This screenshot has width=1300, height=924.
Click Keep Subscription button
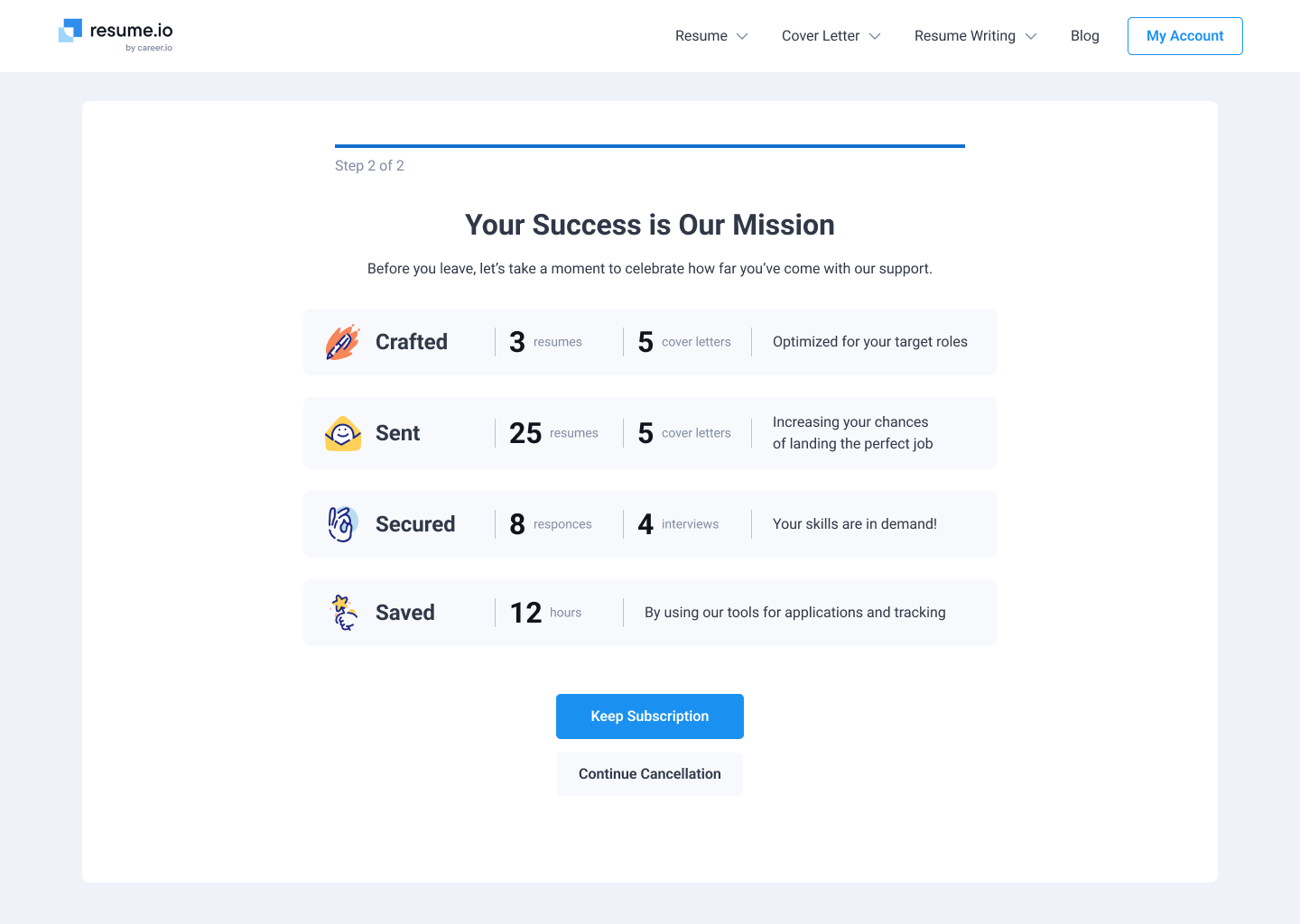[650, 716]
